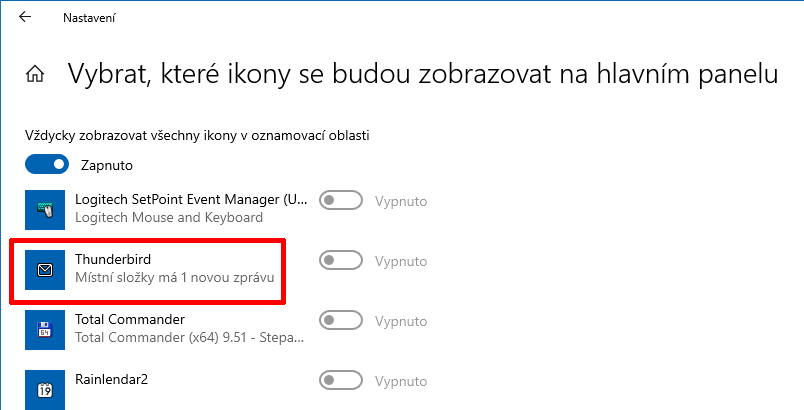Viewport: 804px width, 410px height.
Task: Enable the Logitech SetPoint Event Manager toggle
Action: (340, 201)
